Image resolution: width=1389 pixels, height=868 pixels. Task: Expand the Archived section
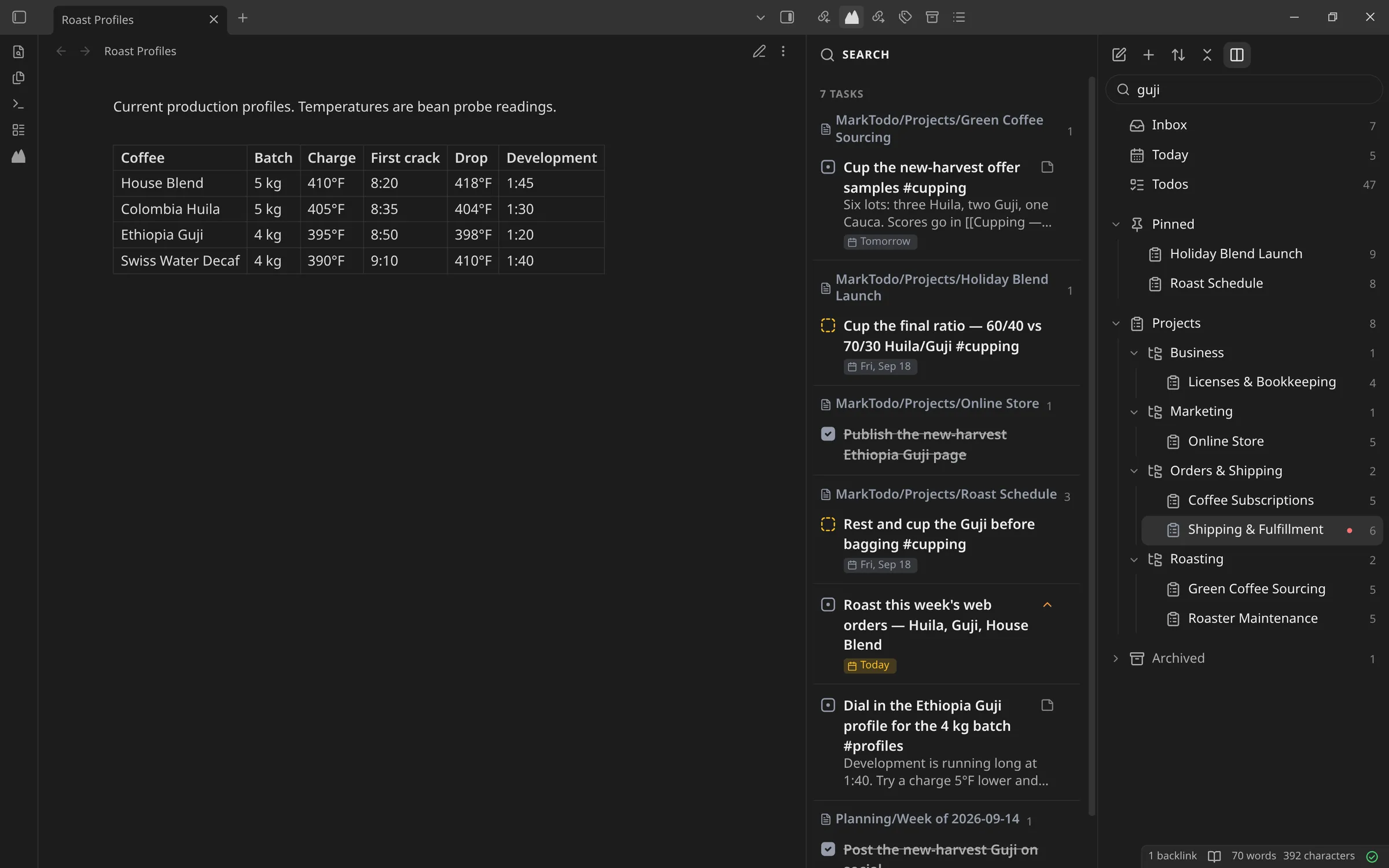coord(1116,659)
